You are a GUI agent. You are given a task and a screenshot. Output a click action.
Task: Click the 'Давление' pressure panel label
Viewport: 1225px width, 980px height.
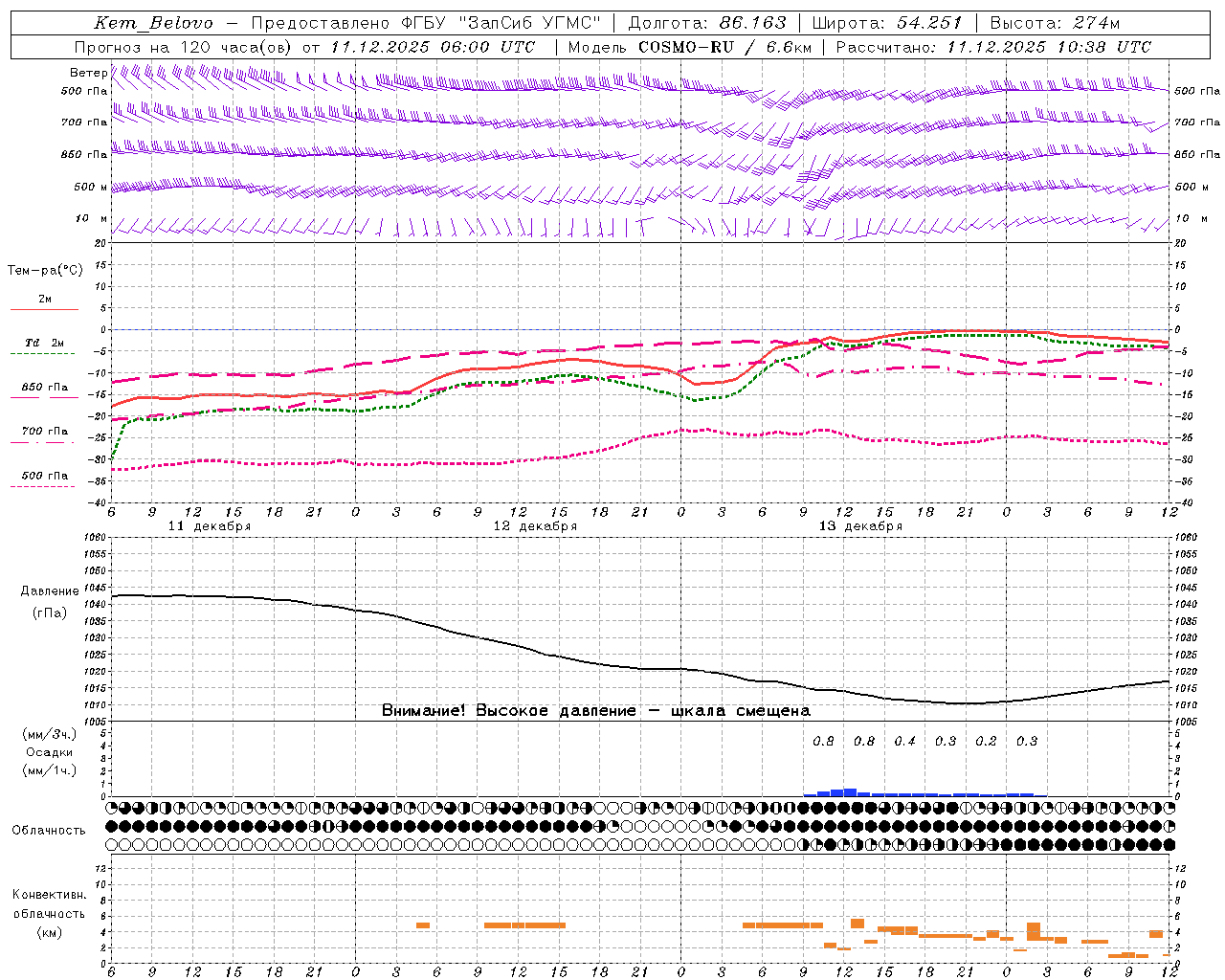pyautogui.click(x=50, y=591)
